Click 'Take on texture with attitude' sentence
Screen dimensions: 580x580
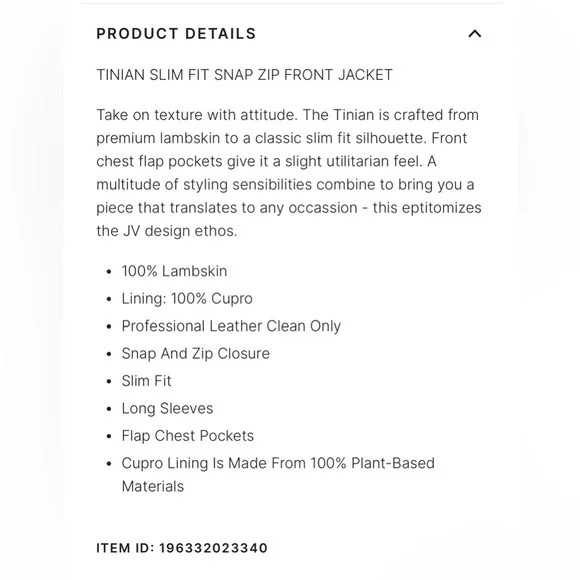(x=197, y=115)
